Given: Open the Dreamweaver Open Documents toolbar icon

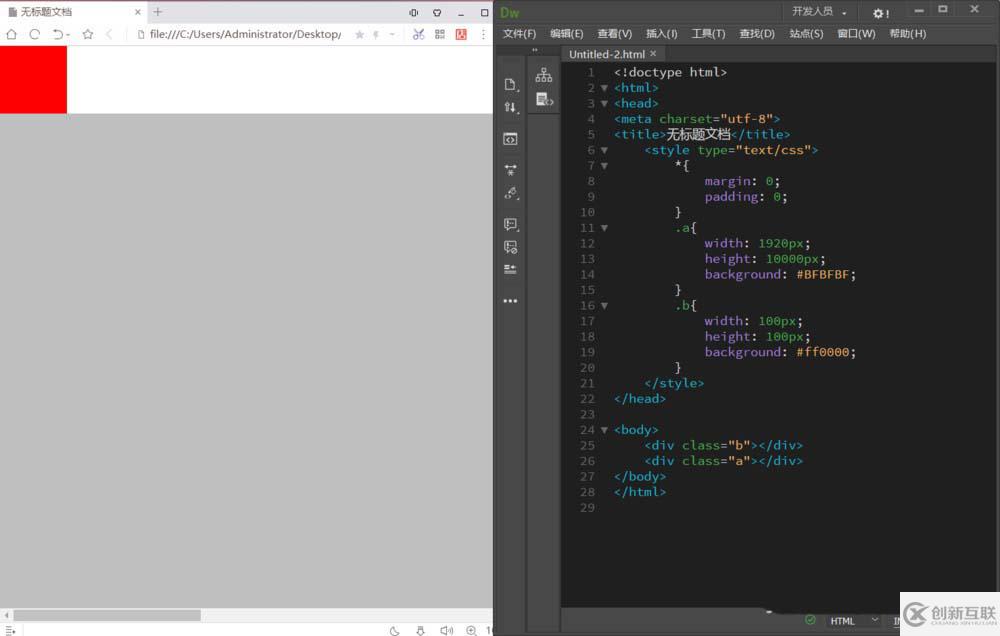Looking at the screenshot, I should point(510,84).
